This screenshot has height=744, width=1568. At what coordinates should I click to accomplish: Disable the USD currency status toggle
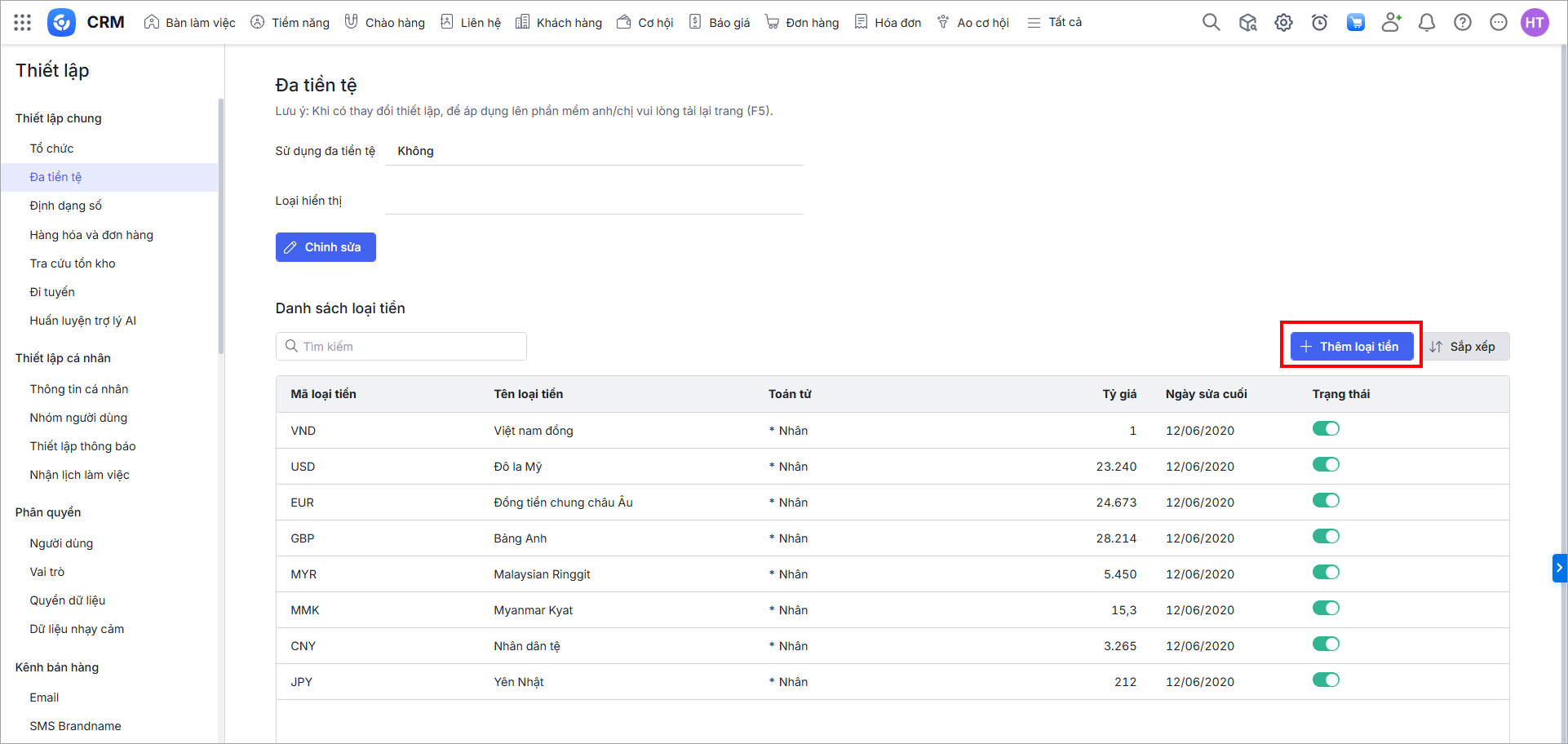(x=1326, y=465)
